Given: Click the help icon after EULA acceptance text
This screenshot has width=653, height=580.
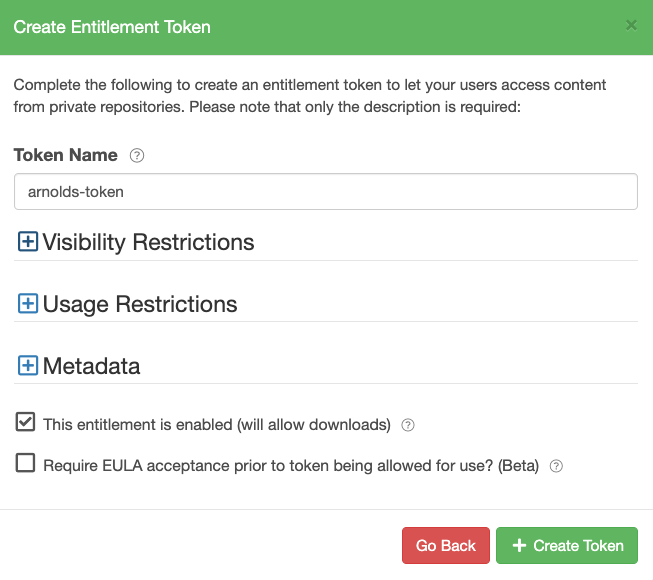Looking at the screenshot, I should (557, 466).
